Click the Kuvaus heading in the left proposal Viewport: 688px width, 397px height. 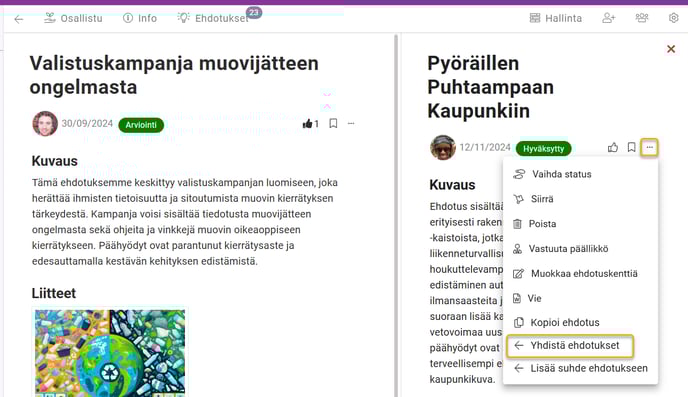click(x=54, y=161)
